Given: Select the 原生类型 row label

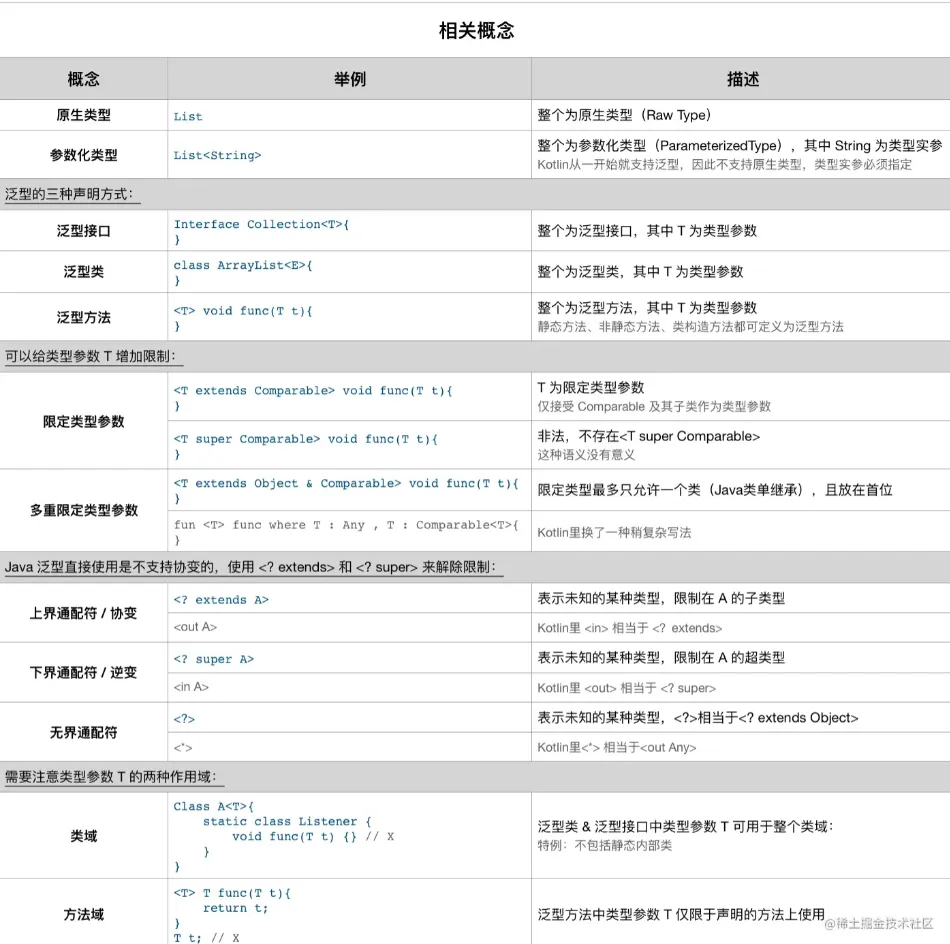Looking at the screenshot, I should pyautogui.click(x=84, y=115).
